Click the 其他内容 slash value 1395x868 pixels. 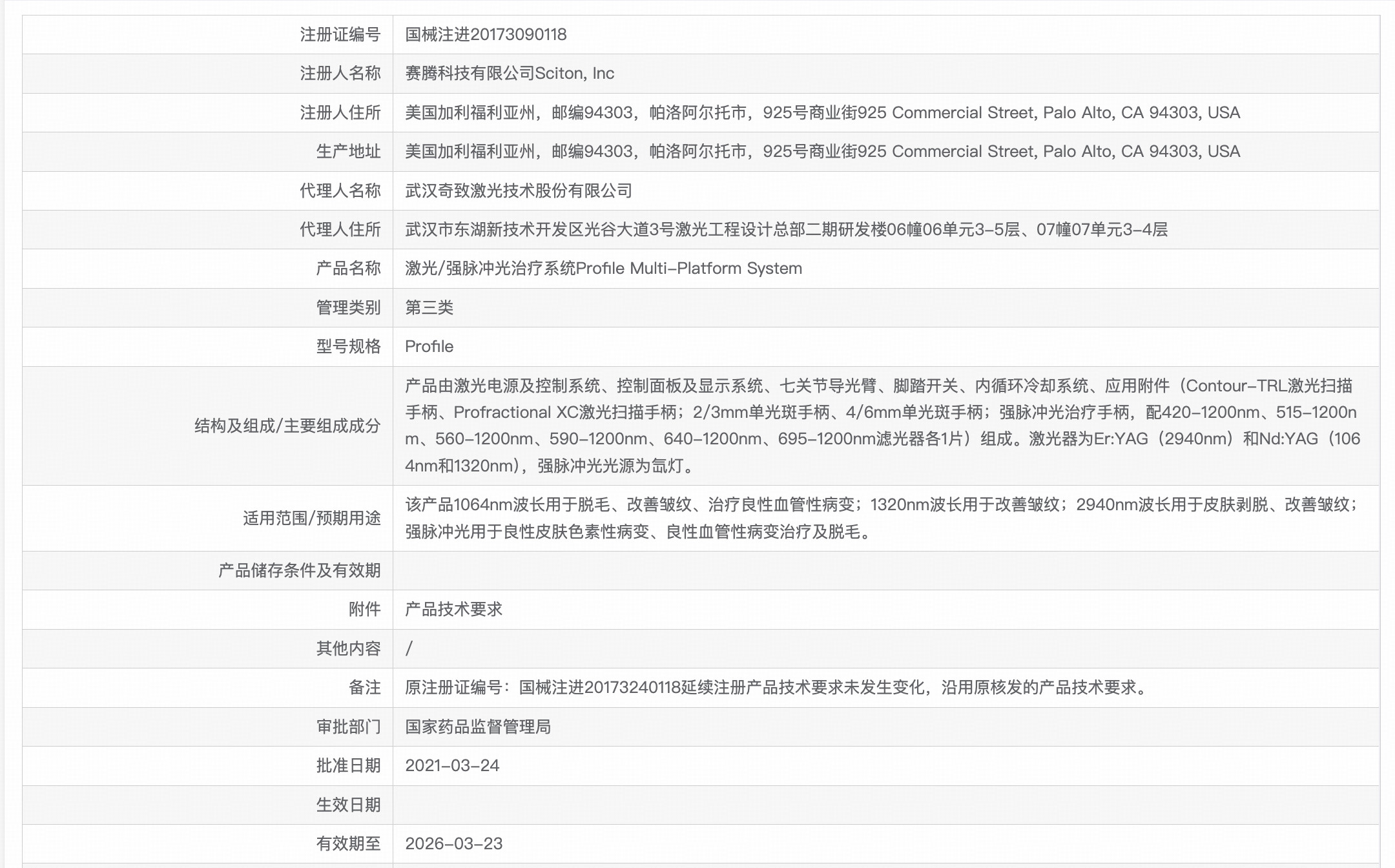tap(409, 648)
